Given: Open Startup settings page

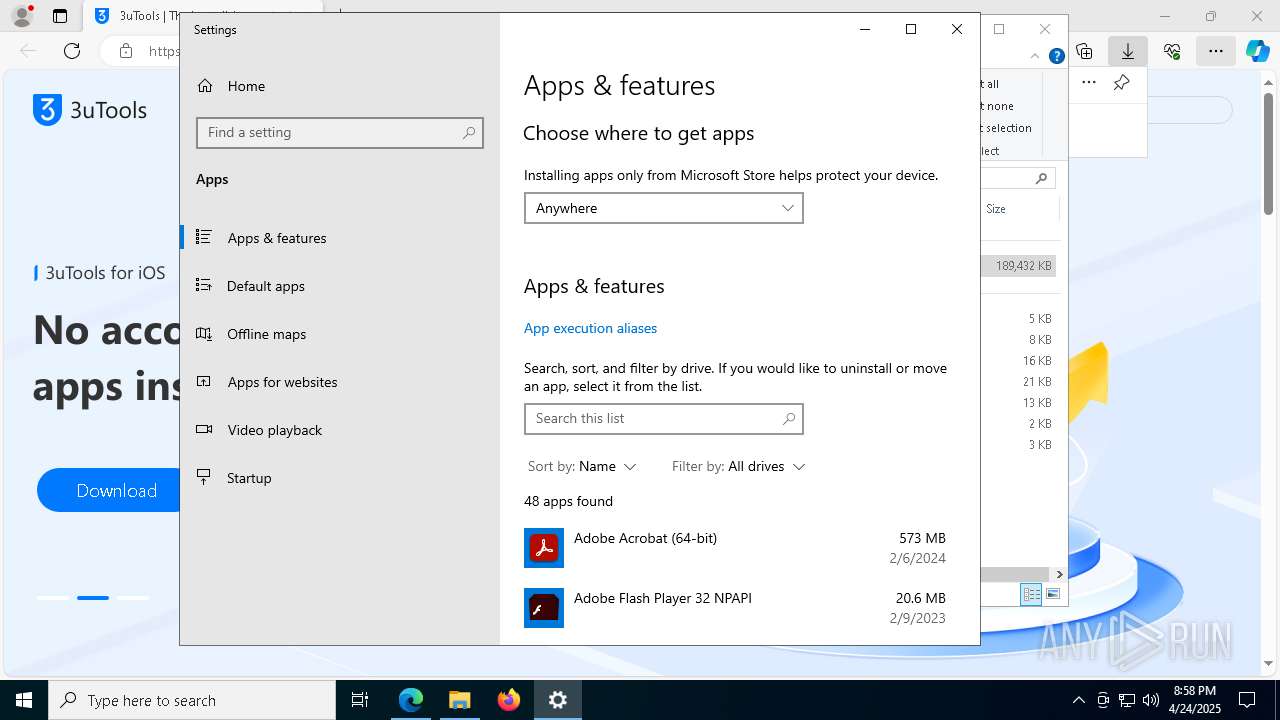Looking at the screenshot, I should coord(339,478).
